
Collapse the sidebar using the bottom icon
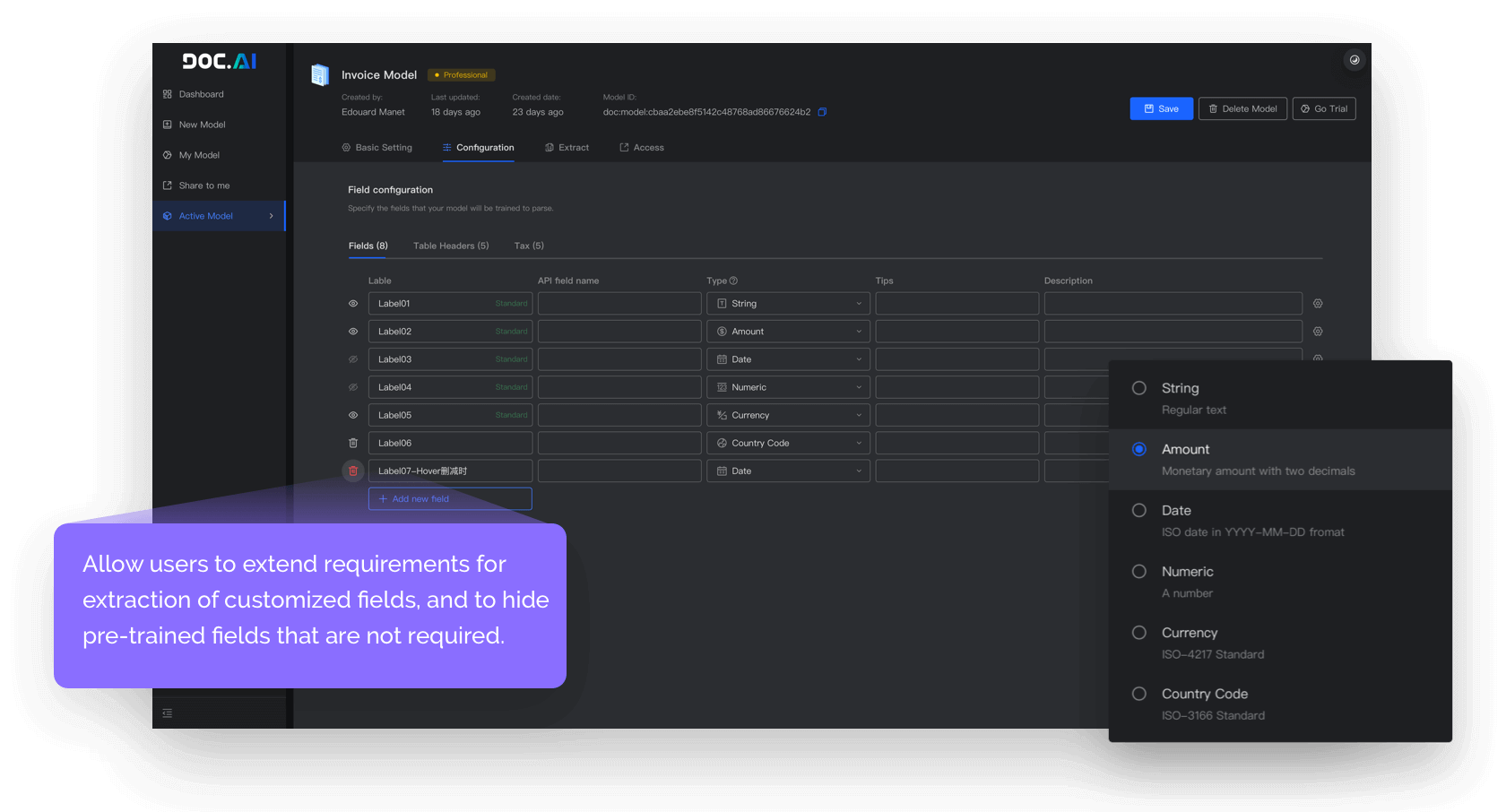pyautogui.click(x=167, y=713)
